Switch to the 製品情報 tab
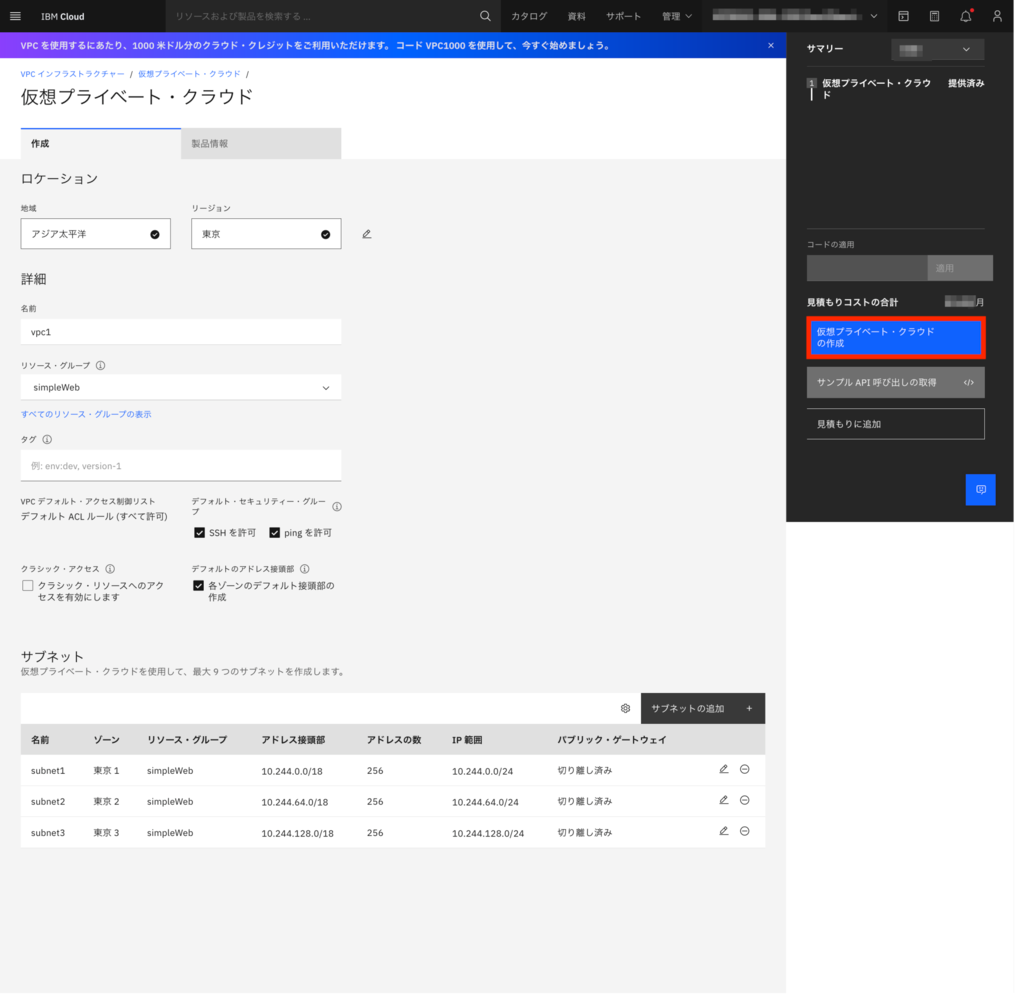This screenshot has width=1024, height=1003. tap(263, 144)
